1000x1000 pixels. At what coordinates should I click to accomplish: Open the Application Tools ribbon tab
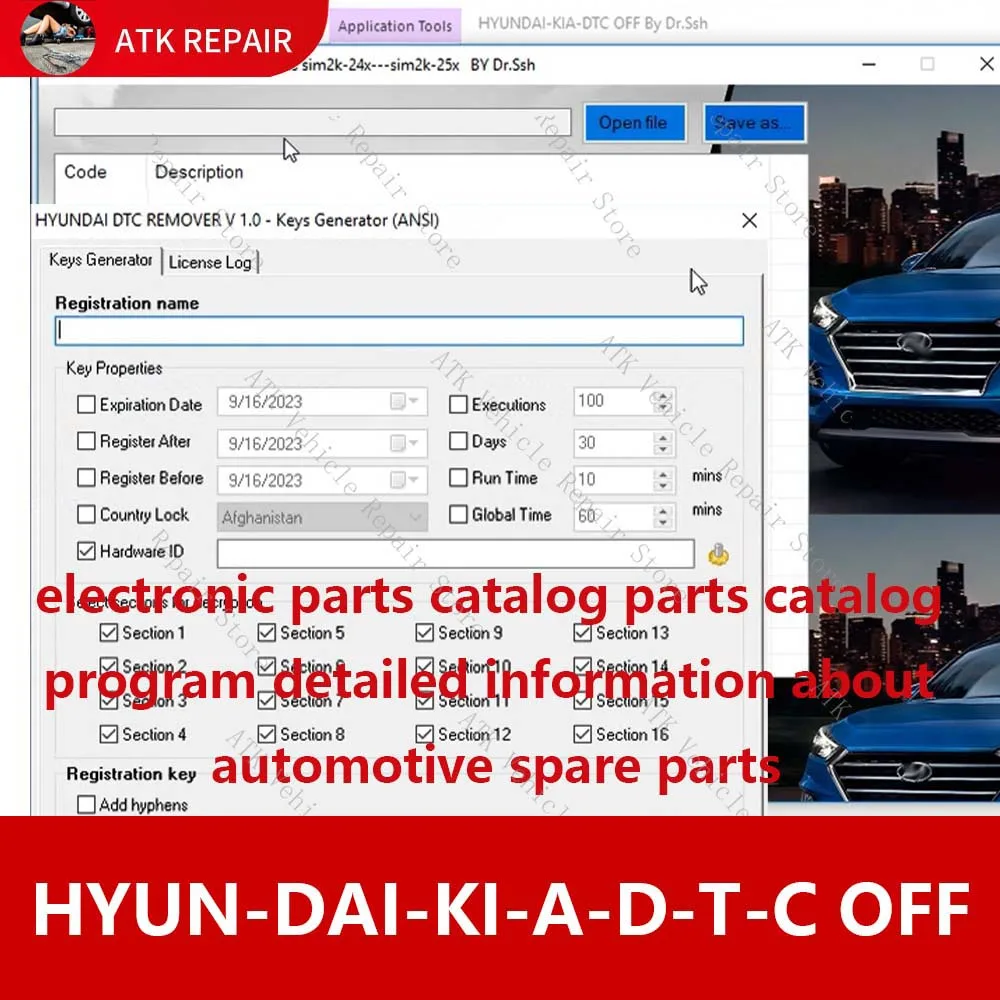(395, 26)
